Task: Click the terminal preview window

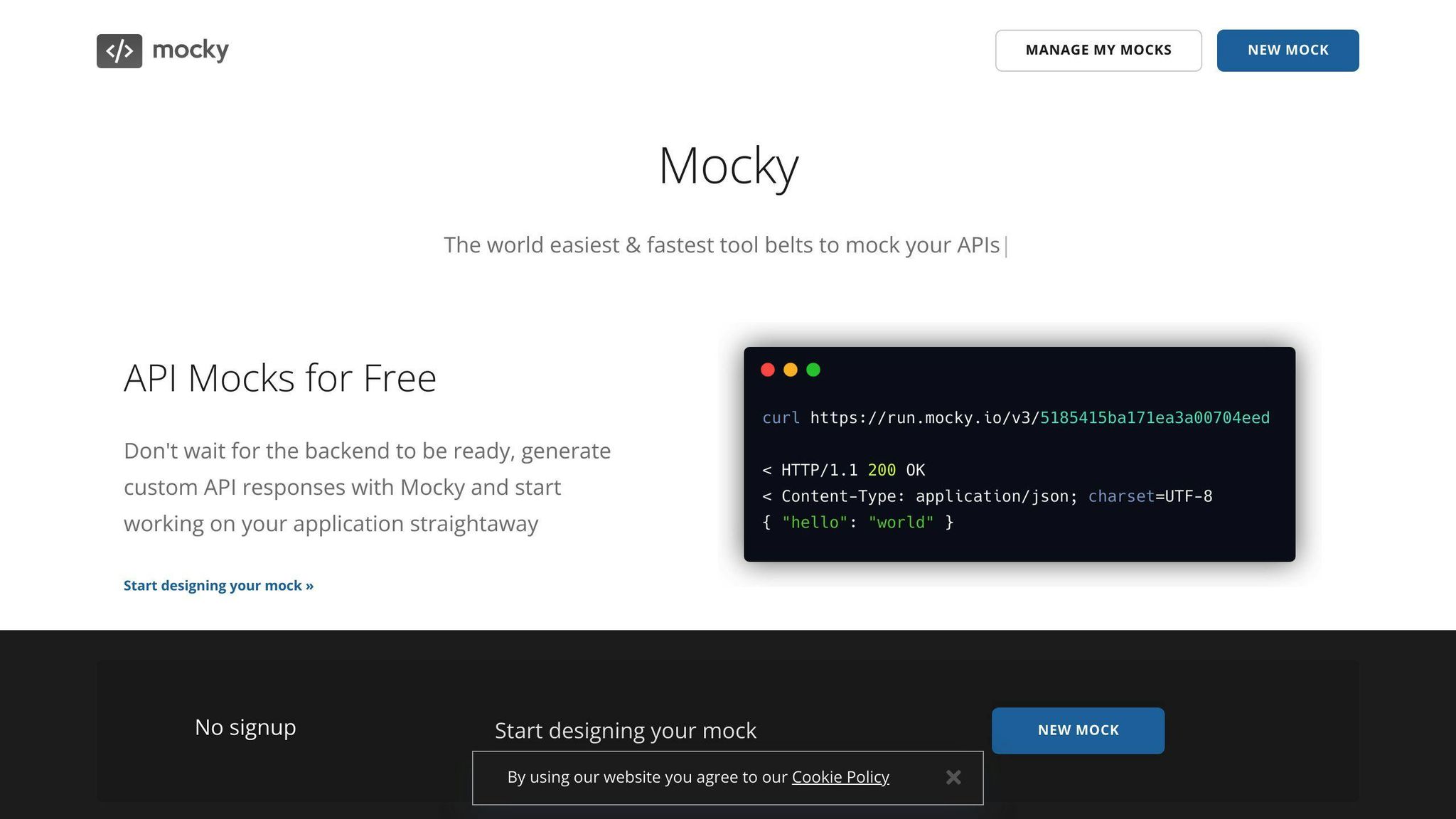Action: click(1019, 455)
